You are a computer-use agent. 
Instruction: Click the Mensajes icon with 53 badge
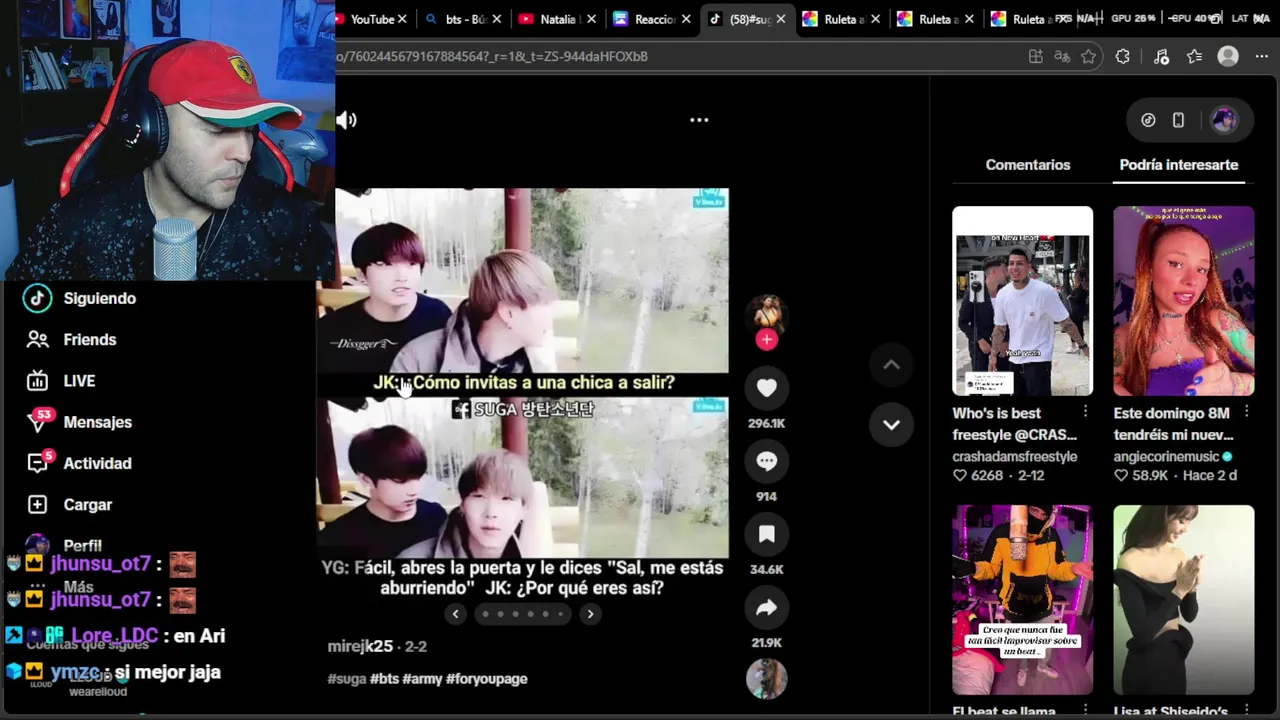click(38, 421)
